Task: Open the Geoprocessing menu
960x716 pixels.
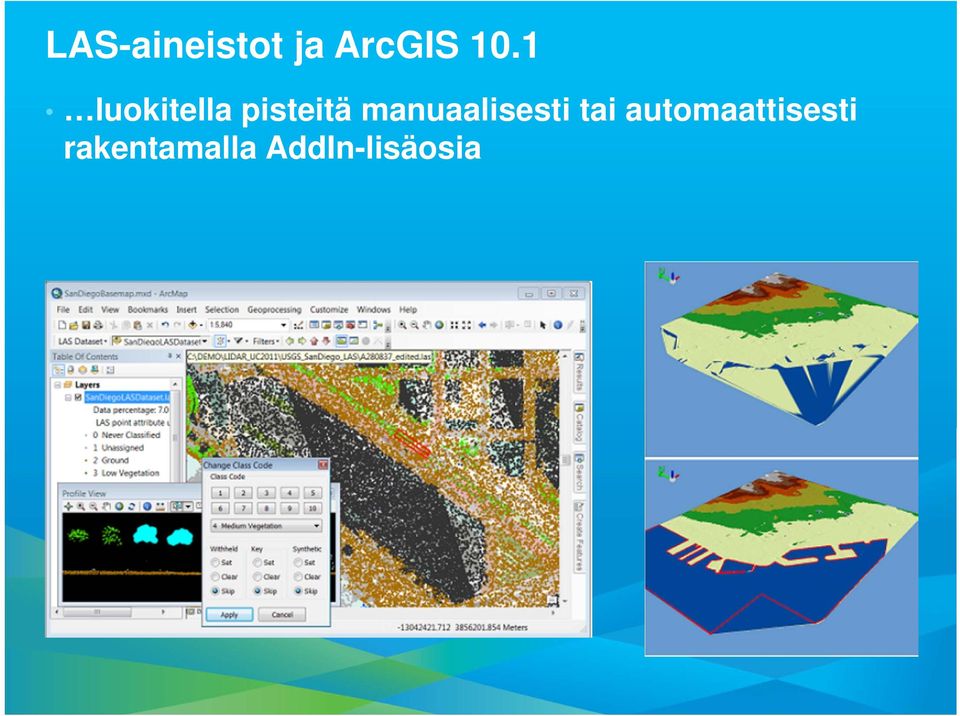Action: pos(274,310)
